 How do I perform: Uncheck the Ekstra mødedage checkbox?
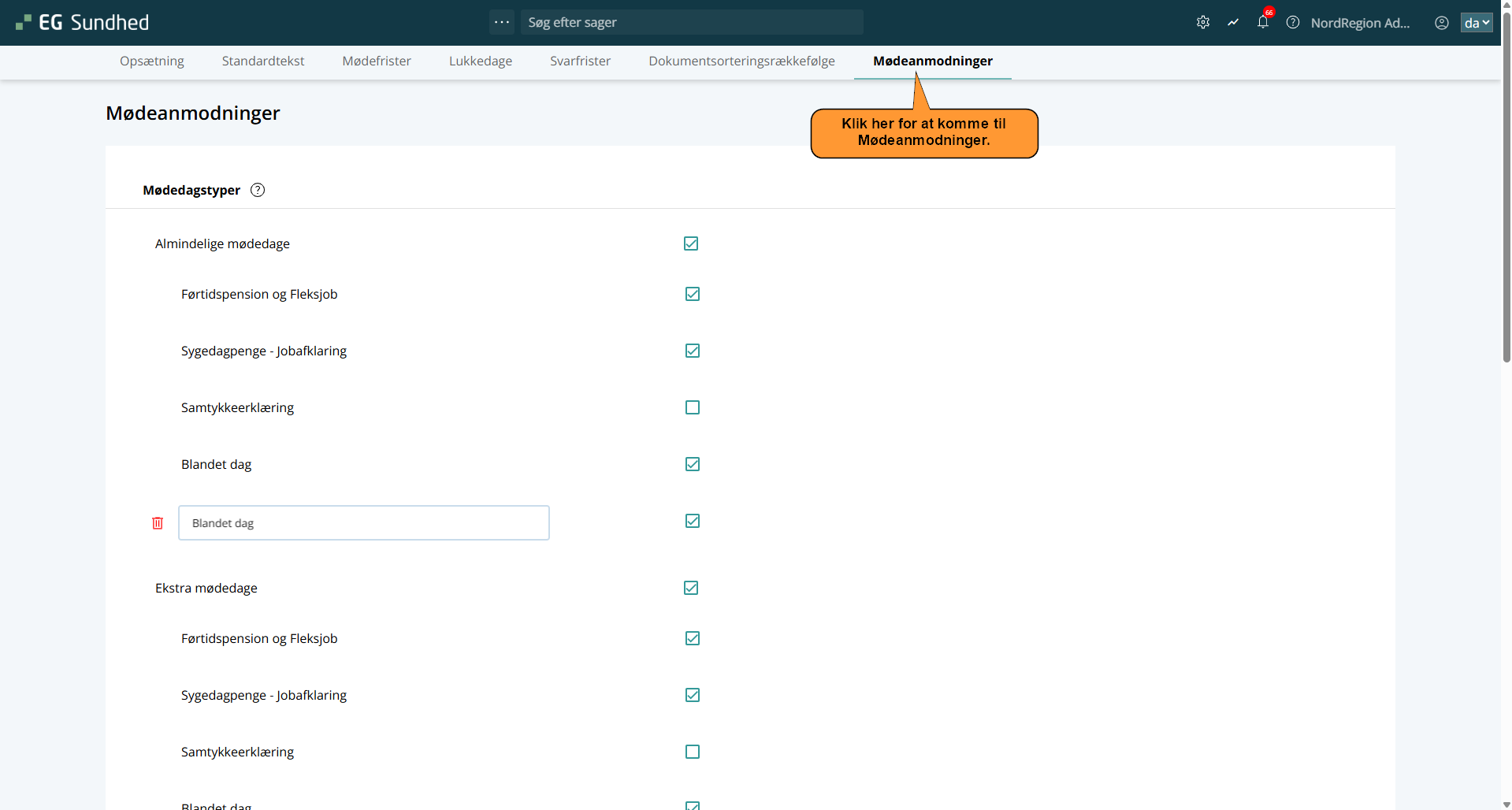point(691,588)
